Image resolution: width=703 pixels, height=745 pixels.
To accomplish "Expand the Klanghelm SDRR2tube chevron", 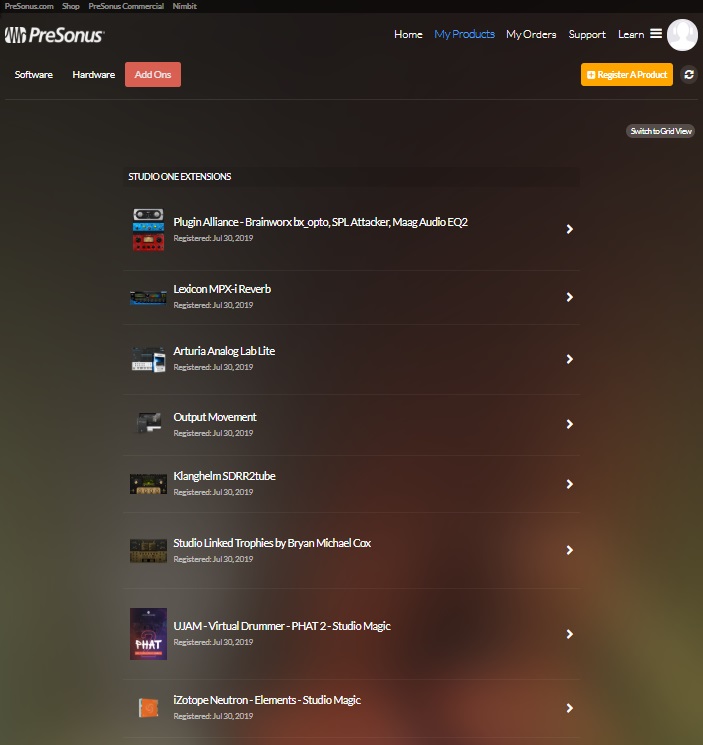I will click(569, 484).
